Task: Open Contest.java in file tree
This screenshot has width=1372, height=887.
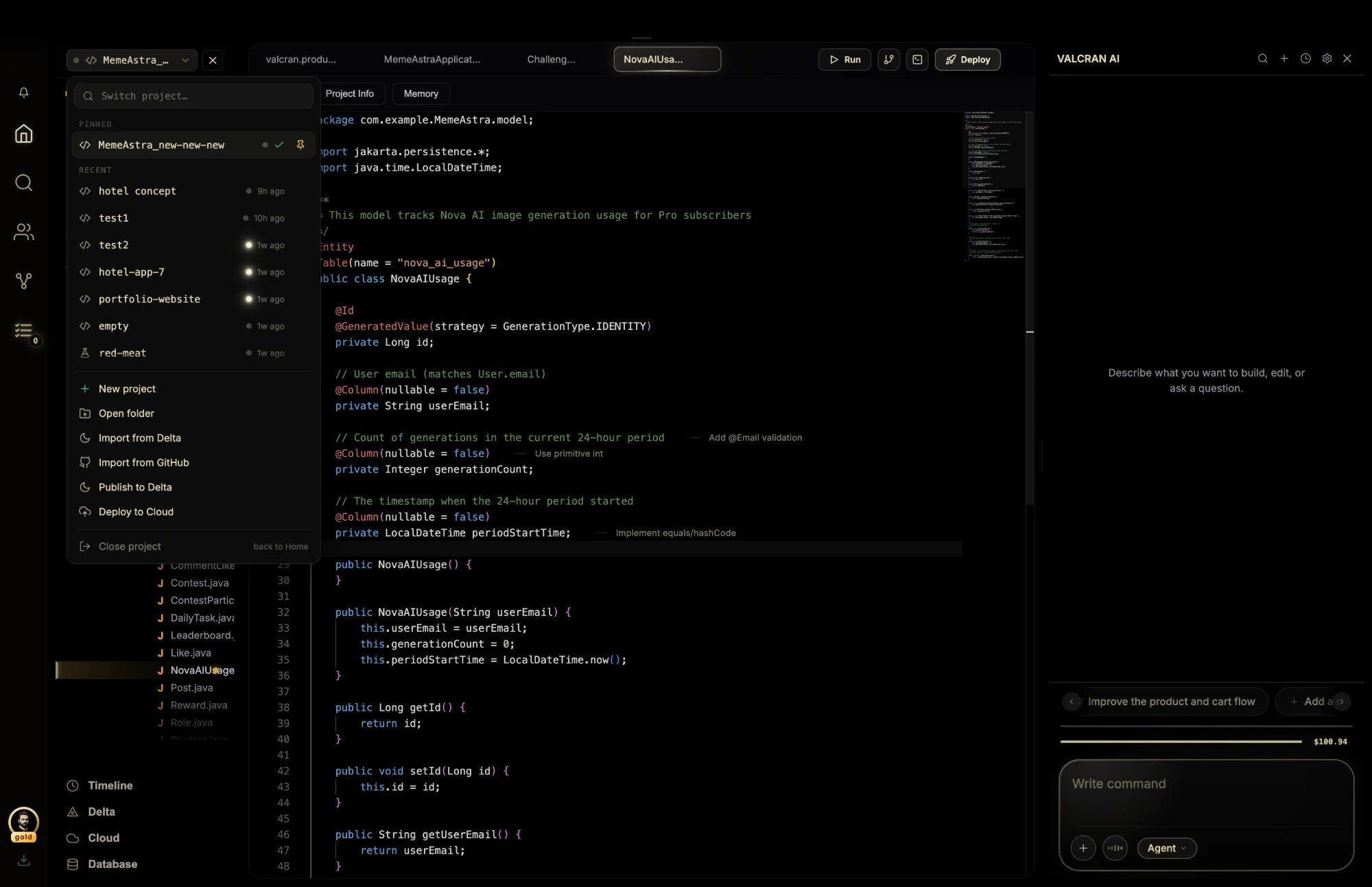Action: click(199, 583)
